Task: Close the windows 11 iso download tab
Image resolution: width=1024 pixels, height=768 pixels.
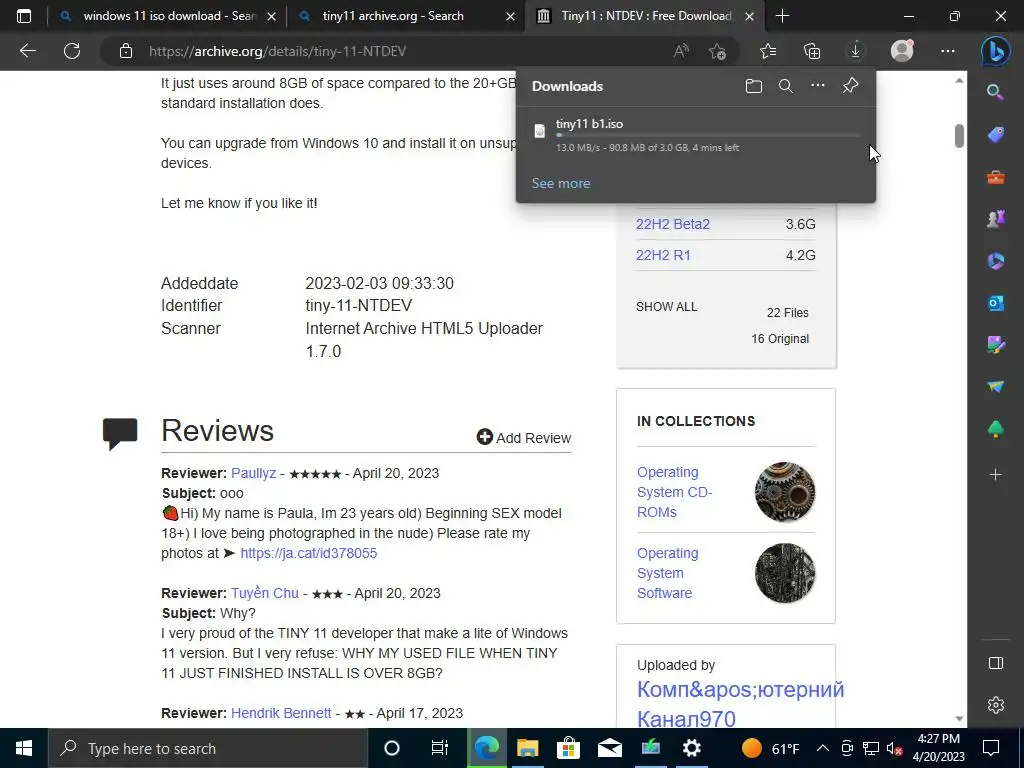Action: [272, 16]
